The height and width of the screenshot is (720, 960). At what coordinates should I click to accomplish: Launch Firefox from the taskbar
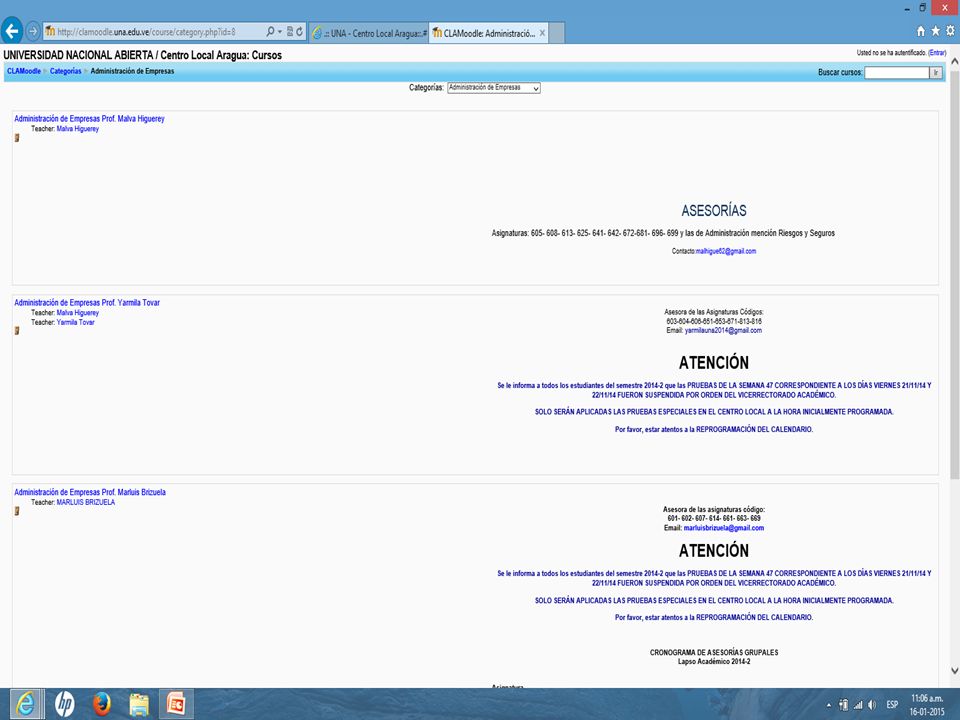click(102, 703)
